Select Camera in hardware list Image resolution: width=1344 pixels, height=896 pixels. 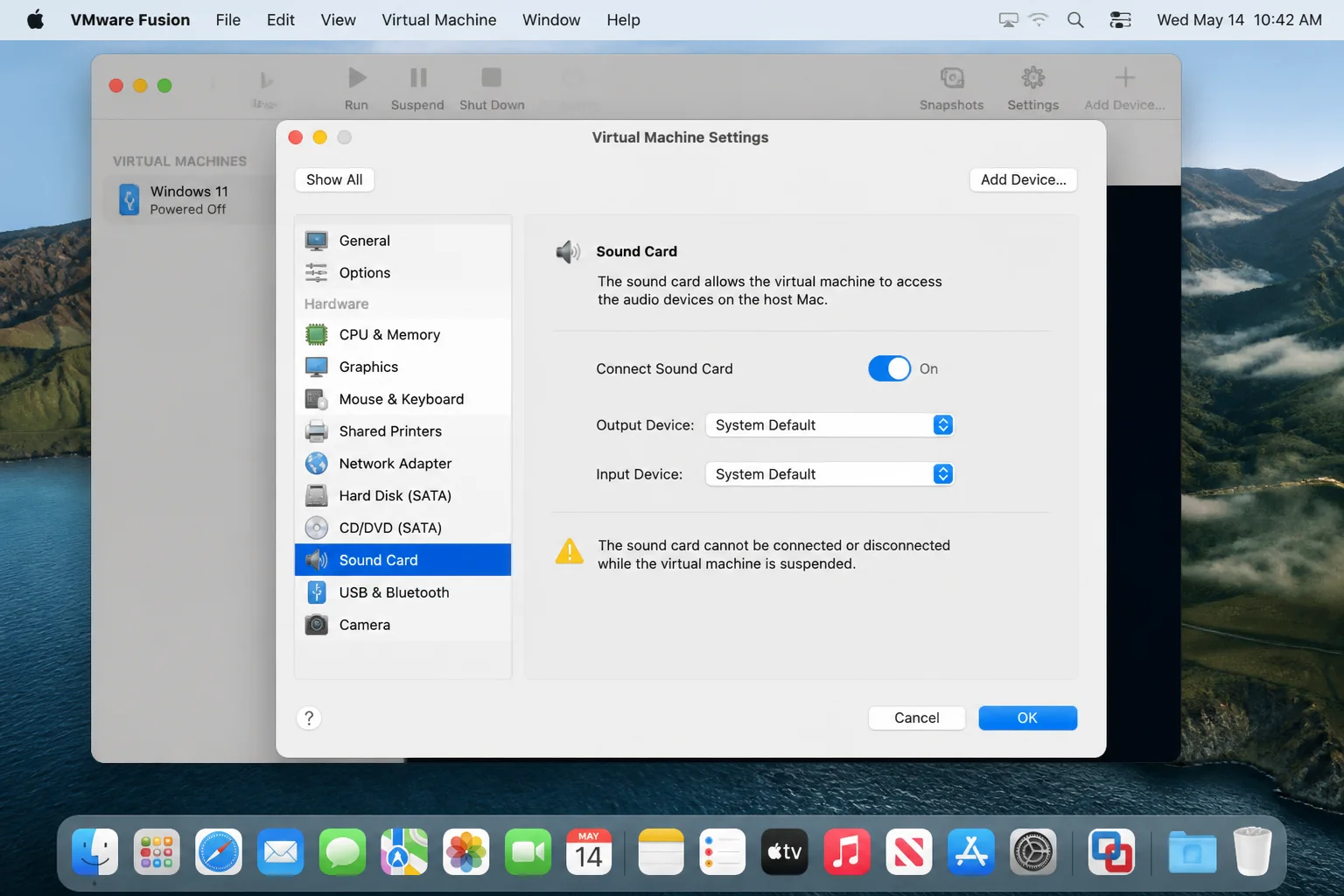[x=402, y=625]
